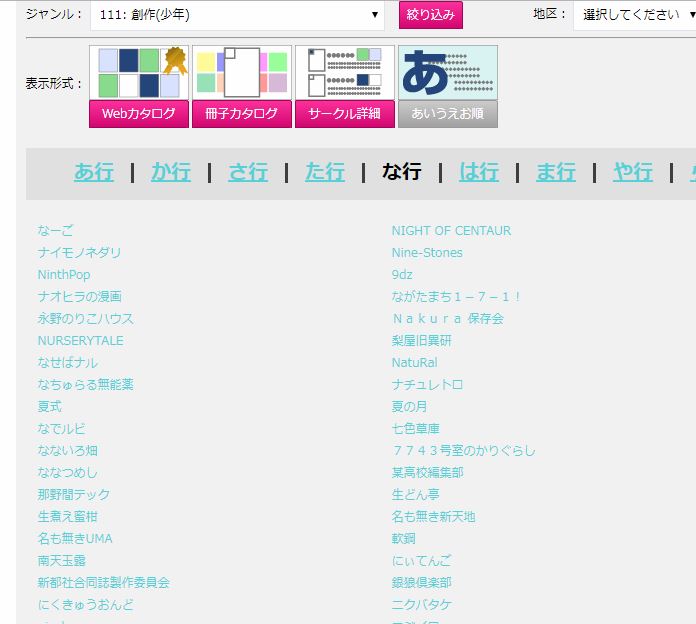Select the 冊子カタログ booklet view icon
This screenshot has width=696, height=624.
242,73
